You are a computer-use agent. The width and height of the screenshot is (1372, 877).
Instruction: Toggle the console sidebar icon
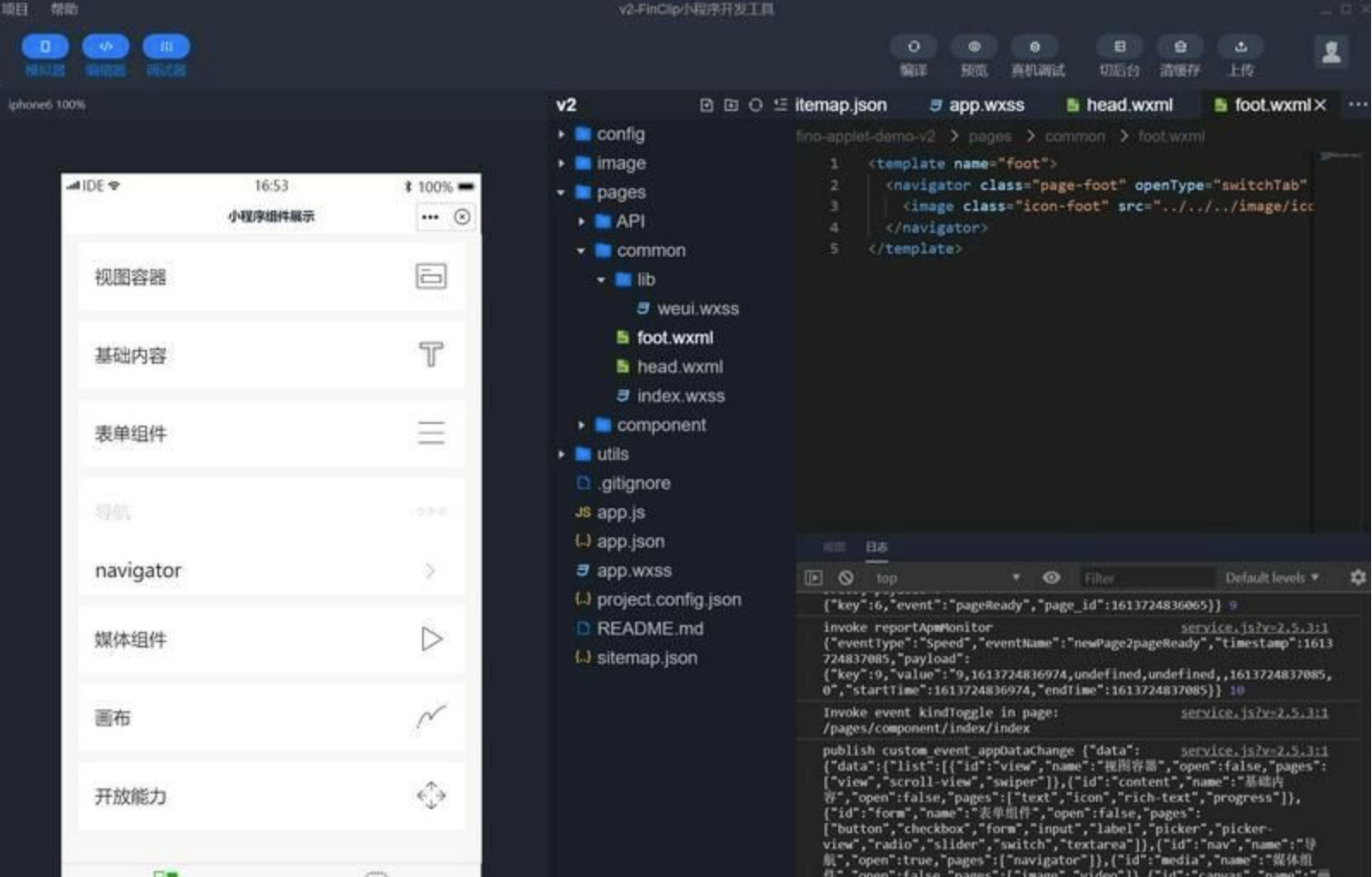tap(813, 578)
